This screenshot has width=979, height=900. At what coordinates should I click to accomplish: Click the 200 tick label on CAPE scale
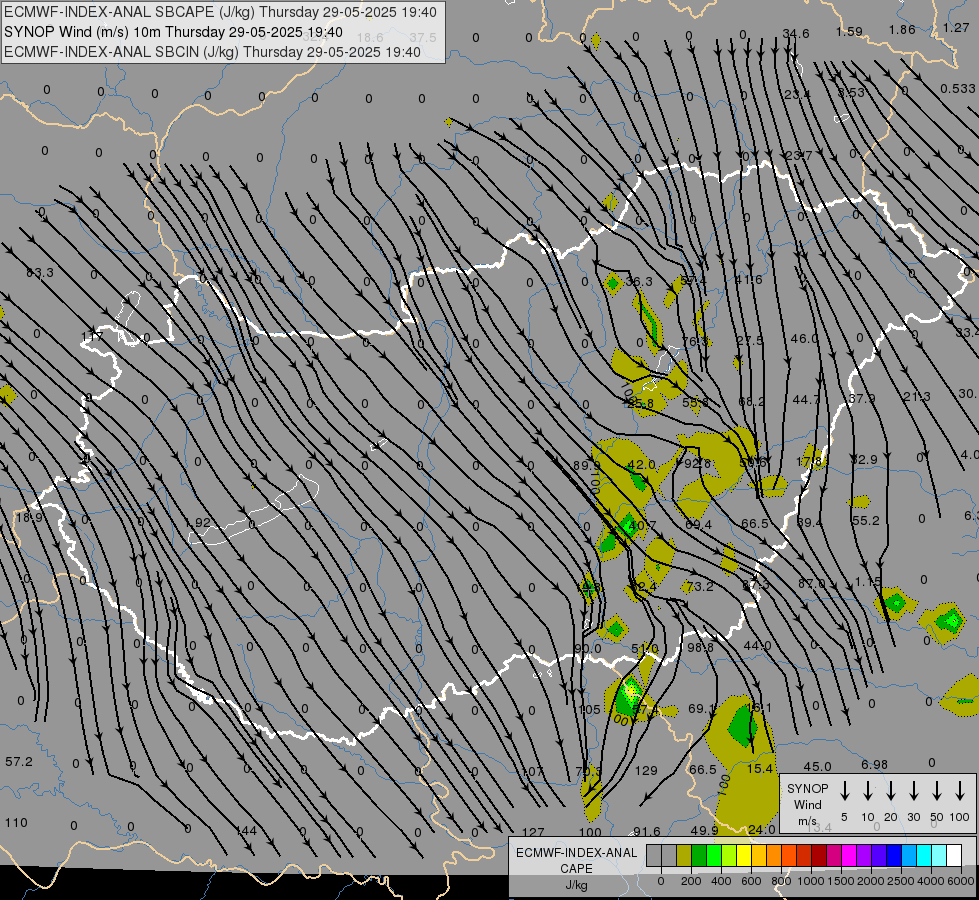(x=691, y=881)
